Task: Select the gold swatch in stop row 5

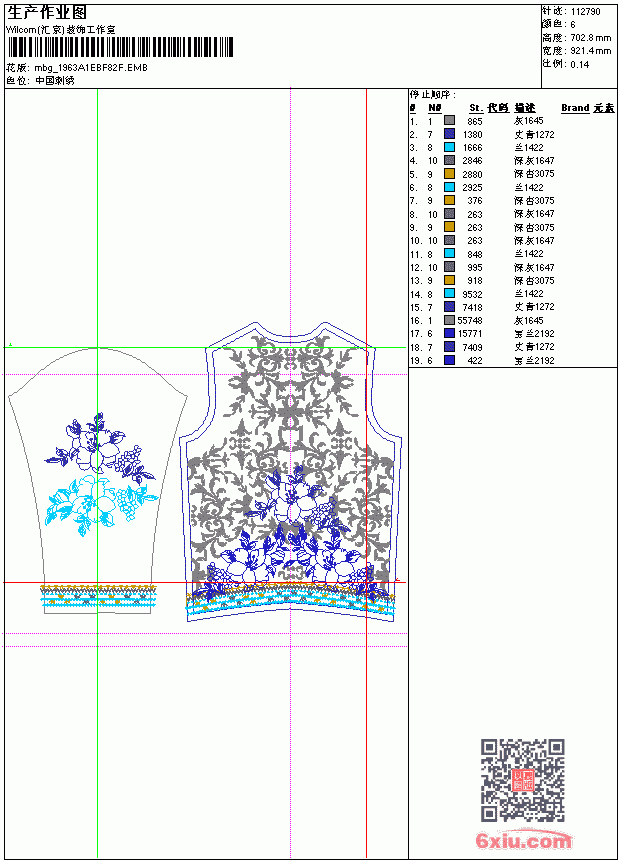Action: tap(449, 174)
